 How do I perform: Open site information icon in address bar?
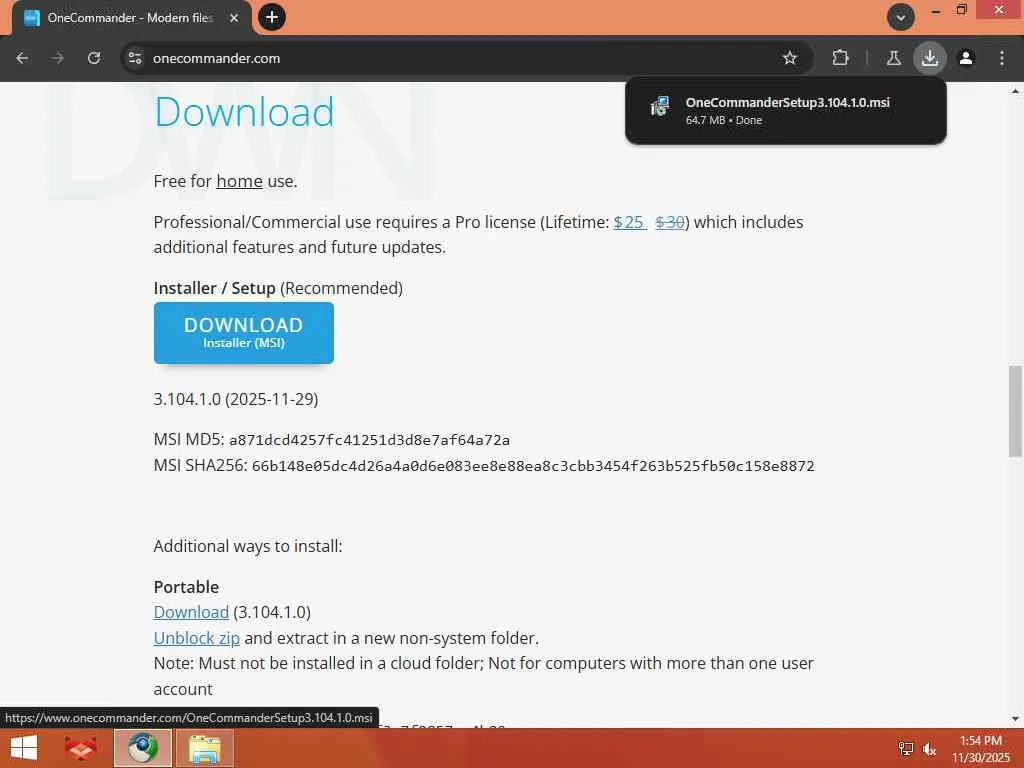coord(135,58)
